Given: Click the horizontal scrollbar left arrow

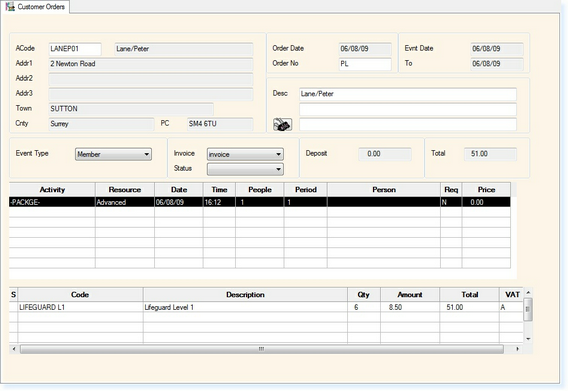Looking at the screenshot, I should (14, 349).
